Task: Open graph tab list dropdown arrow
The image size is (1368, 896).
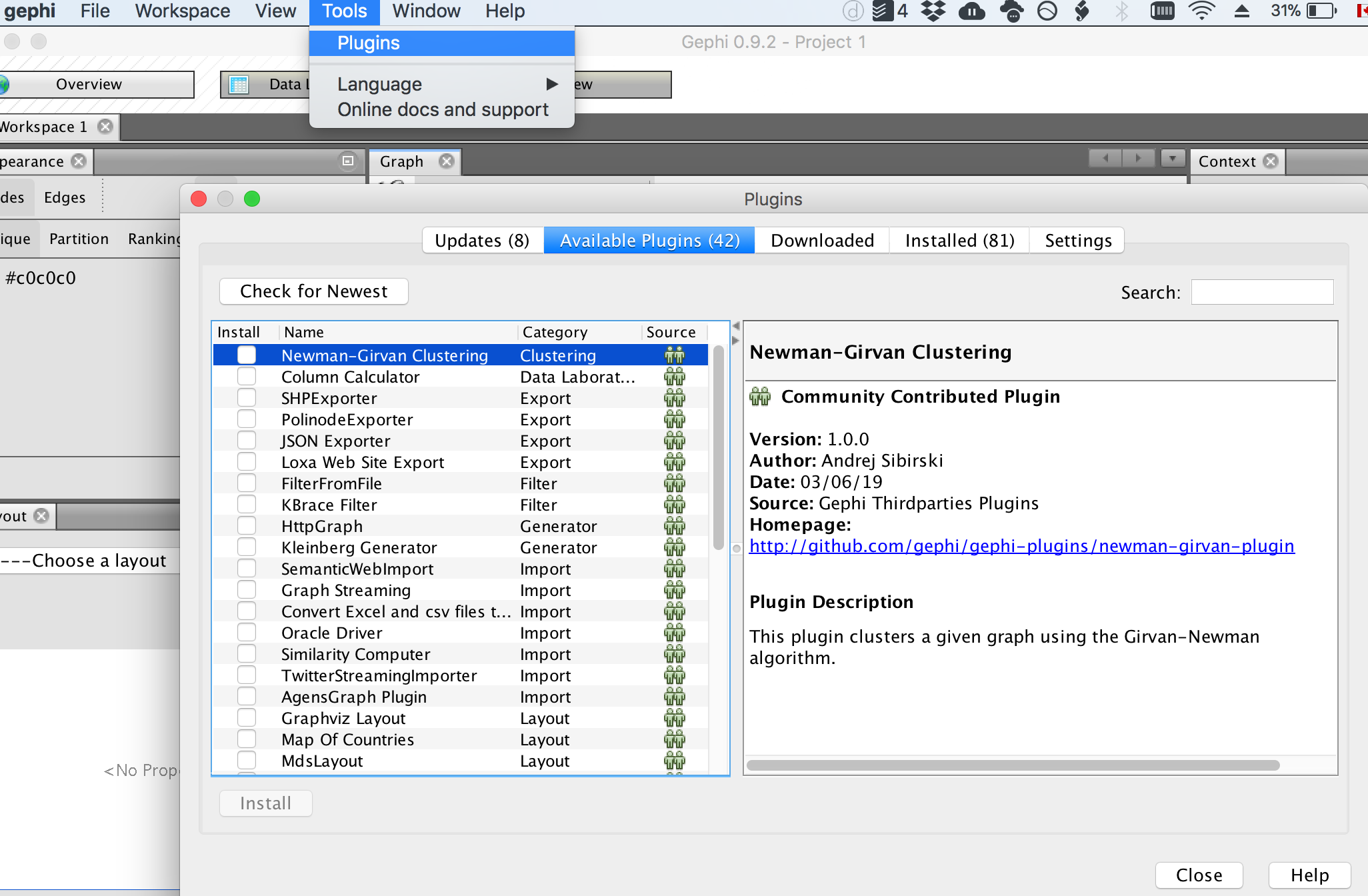Action: point(1172,159)
